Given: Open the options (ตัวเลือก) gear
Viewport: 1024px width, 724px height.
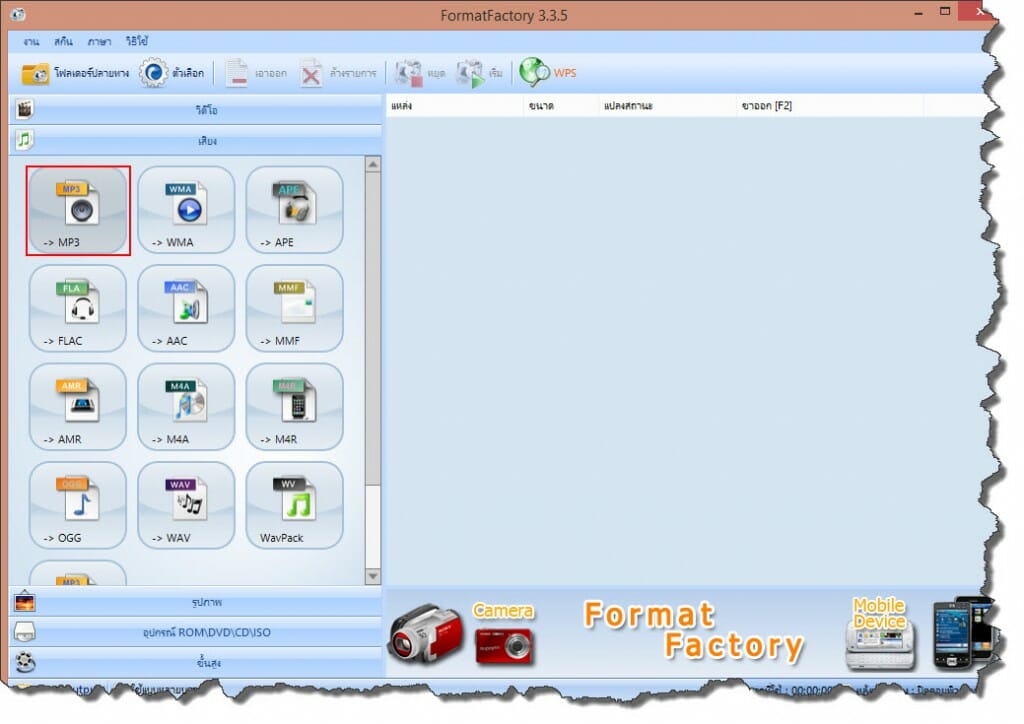Looking at the screenshot, I should 172,73.
